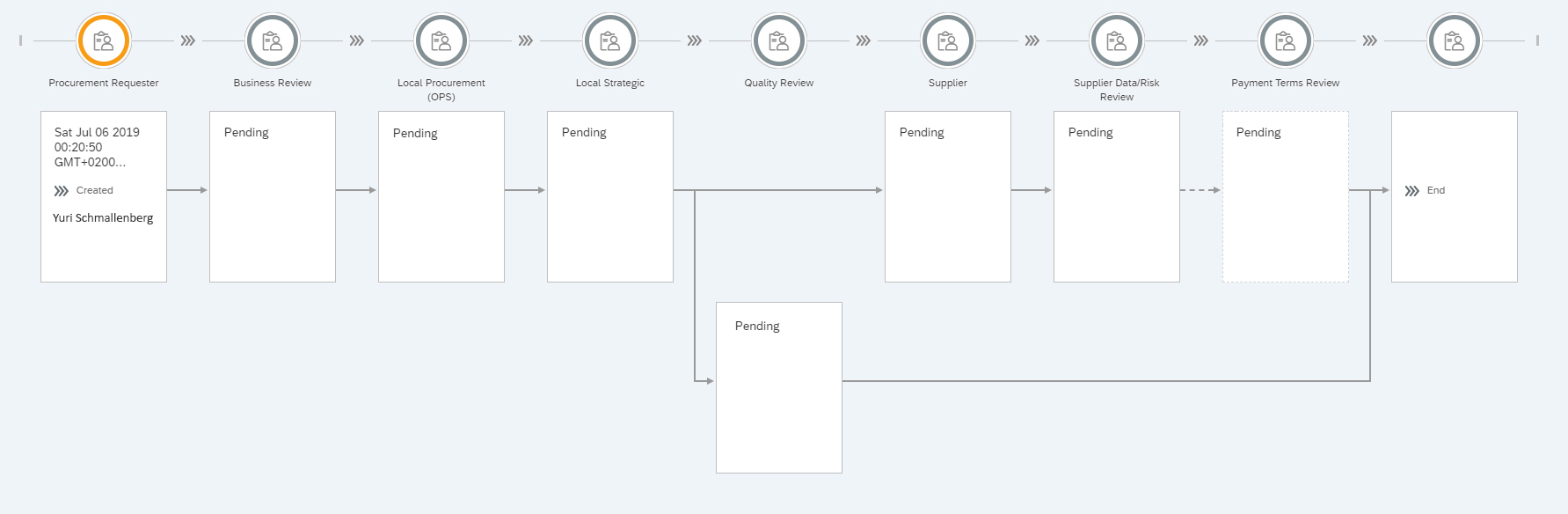The image size is (1568, 514).
Task: Click the dashed Pending node under Payment Terms
Action: point(1286,196)
